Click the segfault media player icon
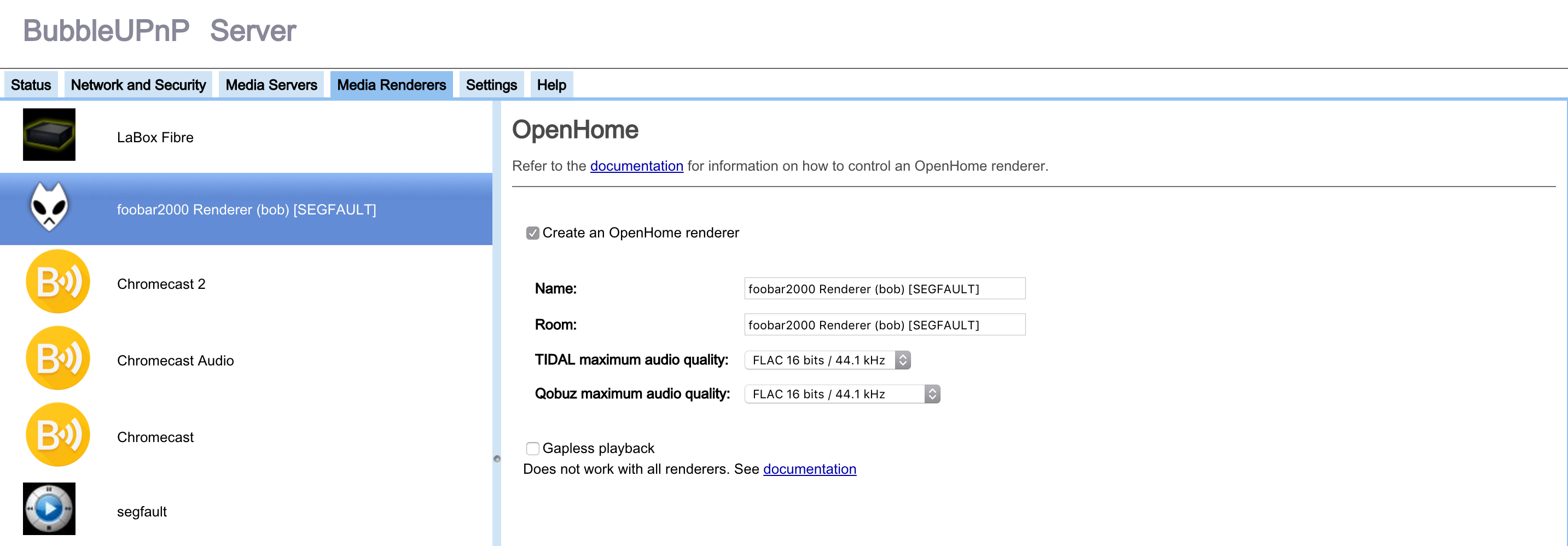This screenshot has width=1568, height=546. pyautogui.click(x=49, y=509)
